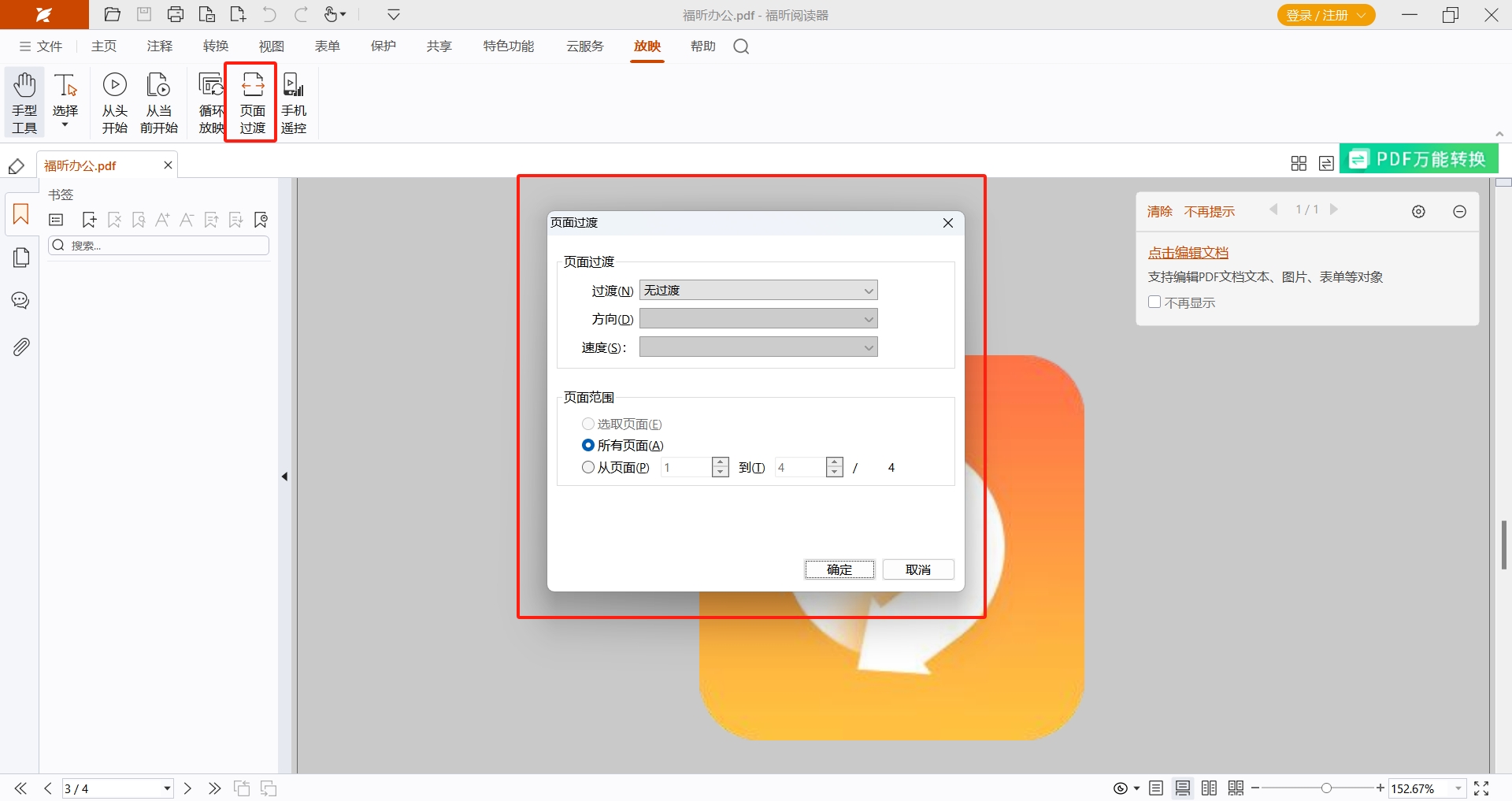Open the attachments panel paperclip icon
Screen dimensions: 1512x801
pyautogui.click(x=21, y=347)
